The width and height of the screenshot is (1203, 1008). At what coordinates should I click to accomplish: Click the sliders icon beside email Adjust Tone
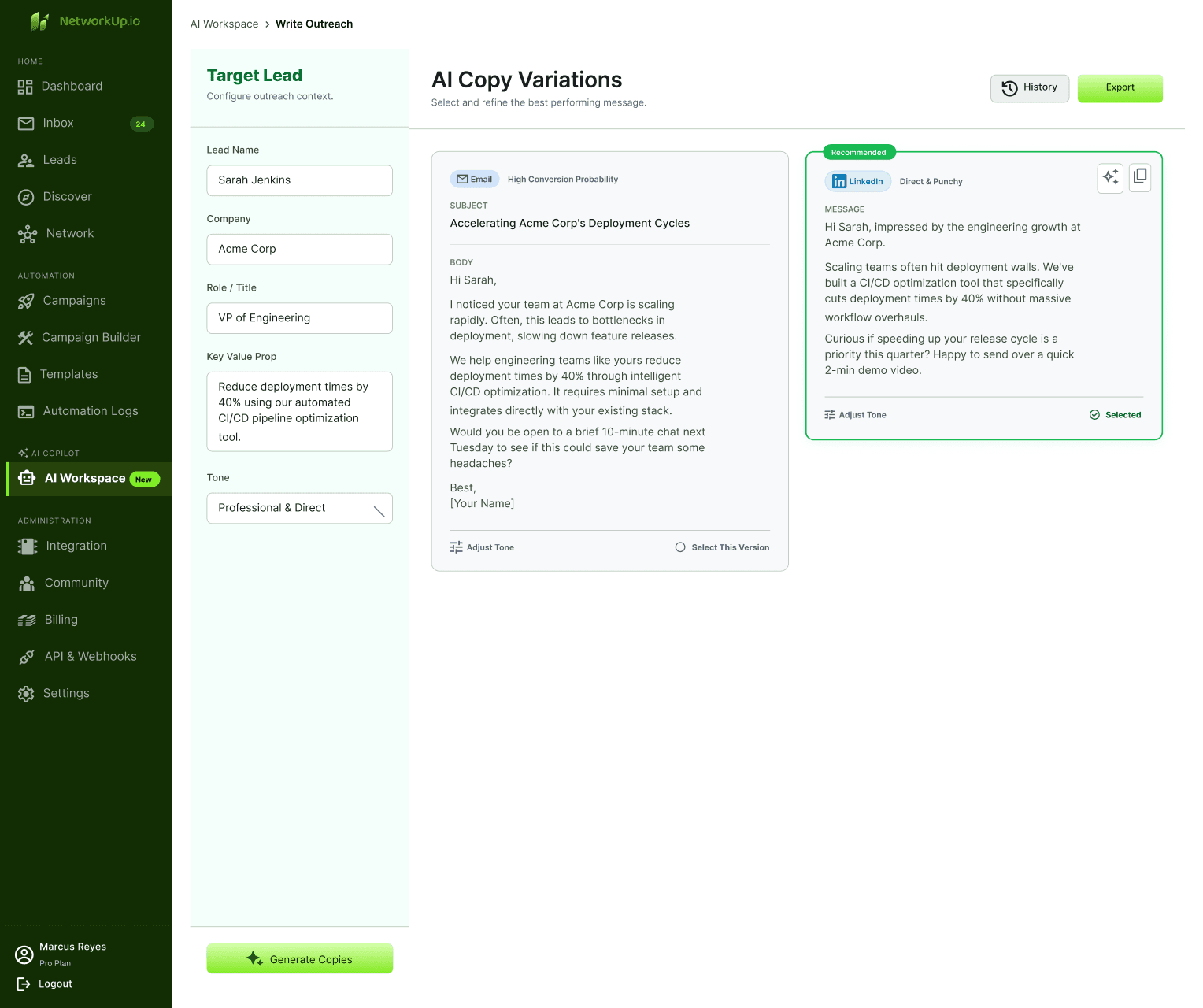pos(457,547)
